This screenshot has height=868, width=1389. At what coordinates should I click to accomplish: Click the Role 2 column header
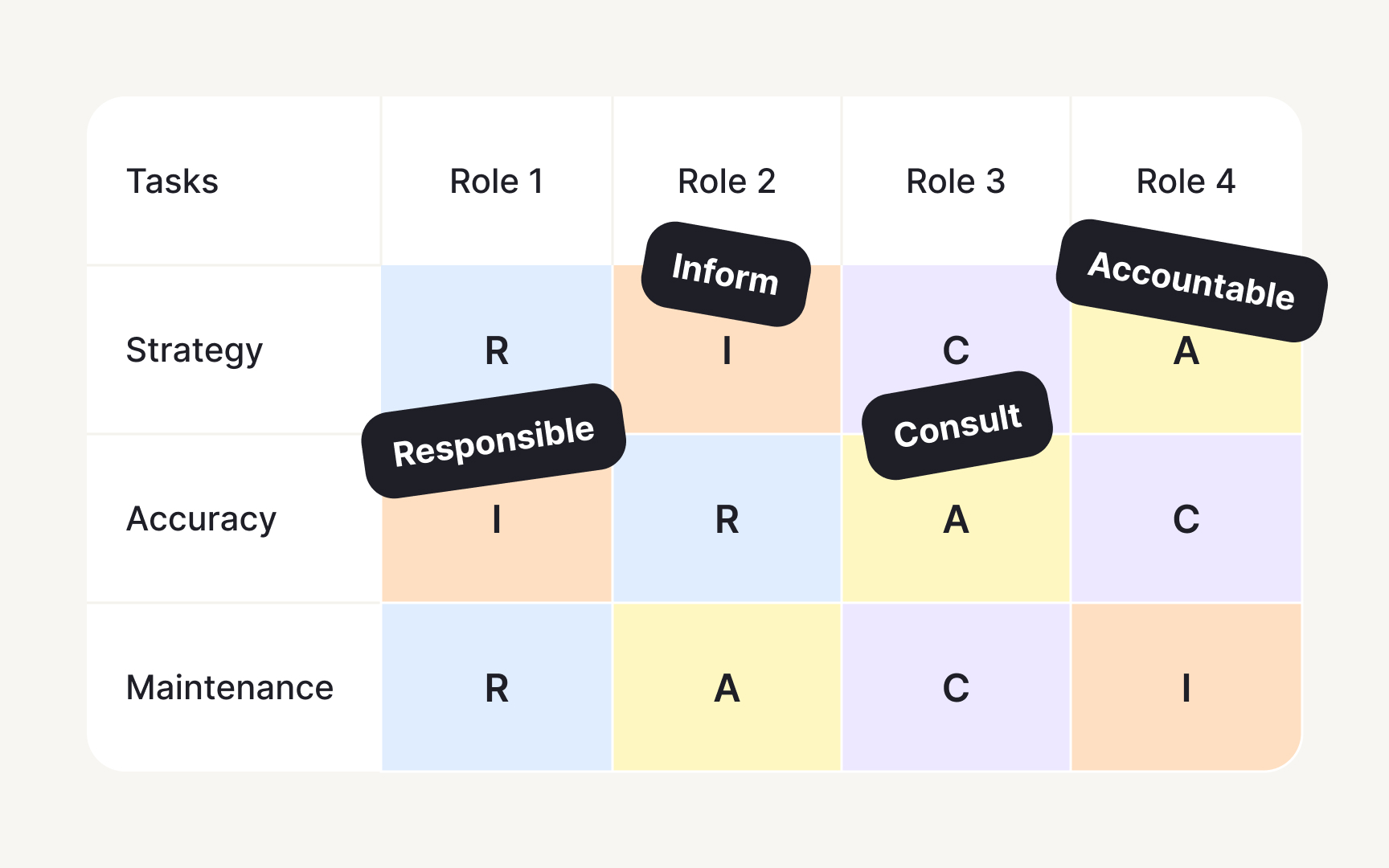(x=727, y=182)
